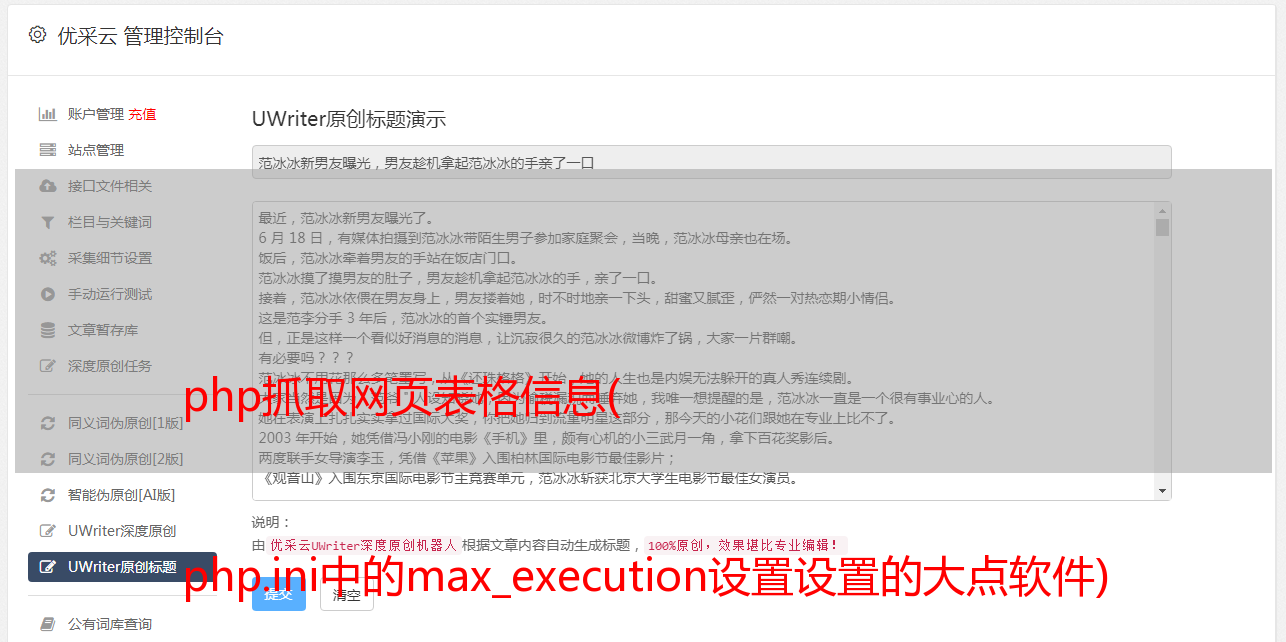Click the server icon for 站点管理
The width and height of the screenshot is (1286, 642).
(x=47, y=150)
